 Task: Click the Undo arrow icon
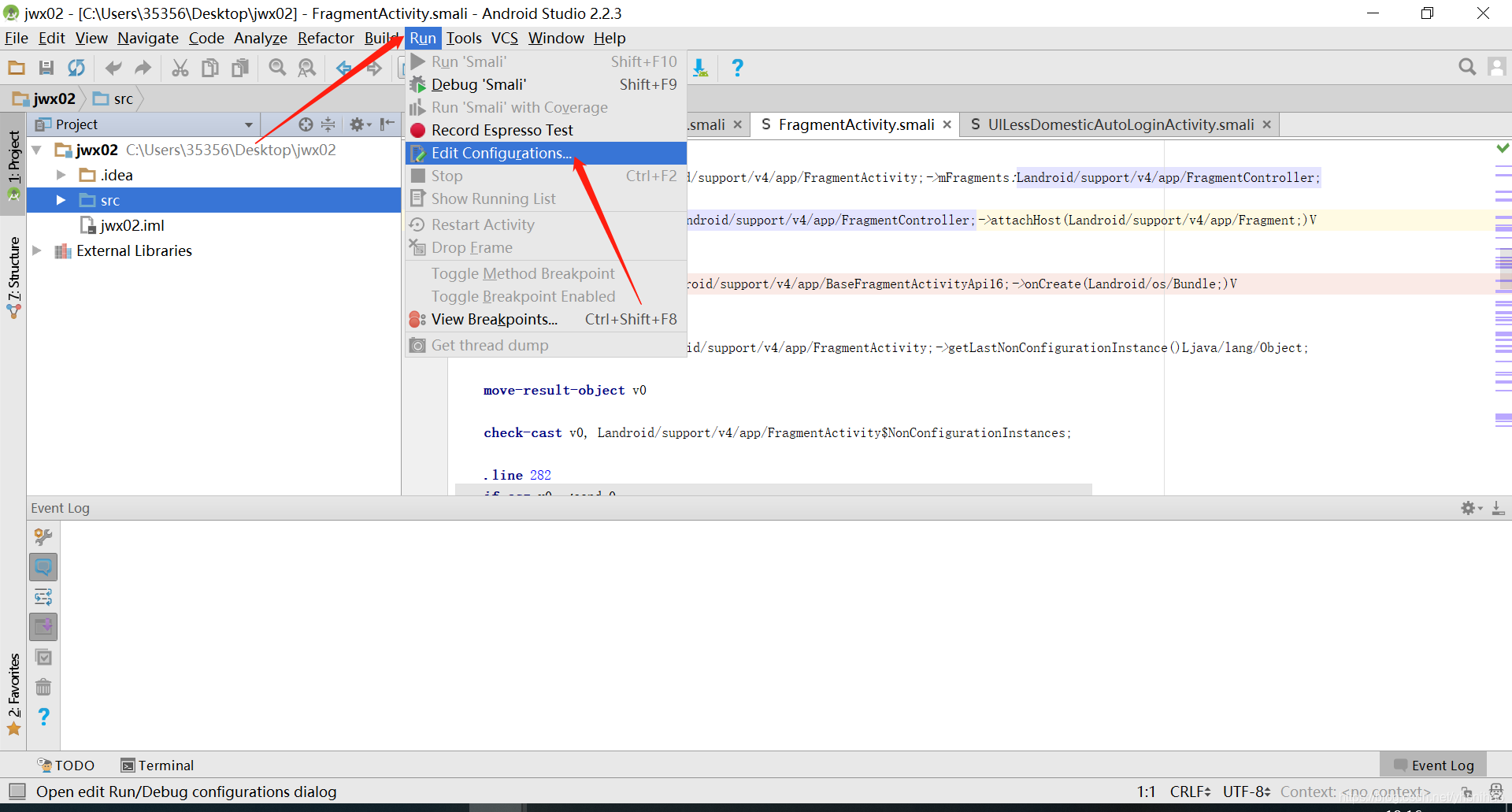(x=113, y=68)
